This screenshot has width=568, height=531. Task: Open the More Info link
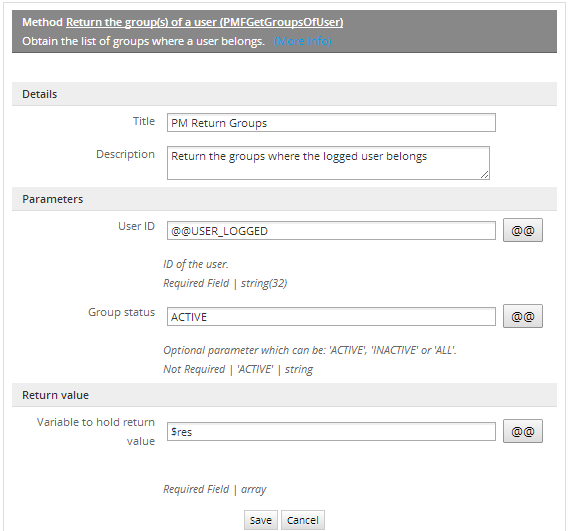pos(302,41)
